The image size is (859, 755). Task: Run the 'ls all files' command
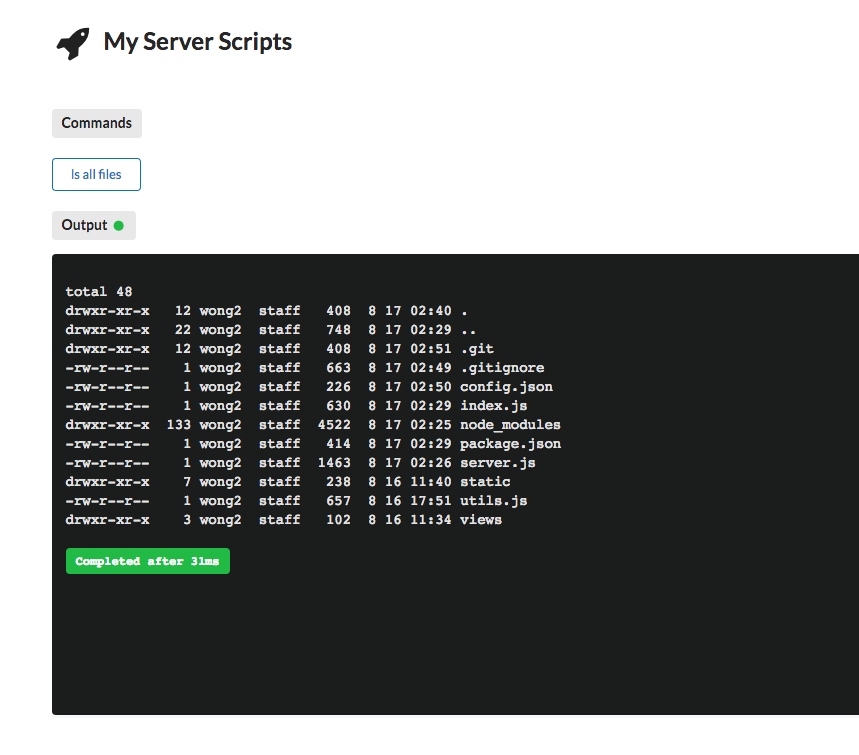point(96,174)
